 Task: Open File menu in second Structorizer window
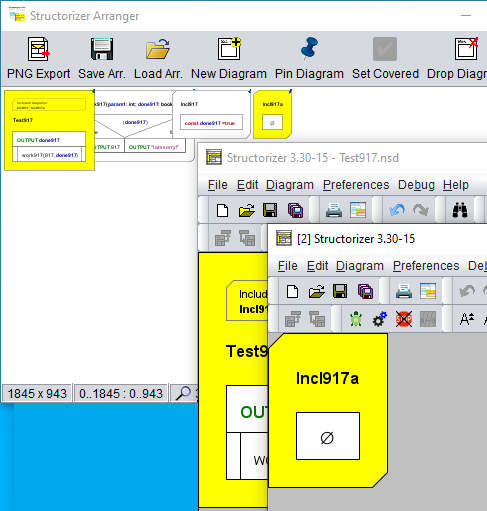tap(288, 266)
